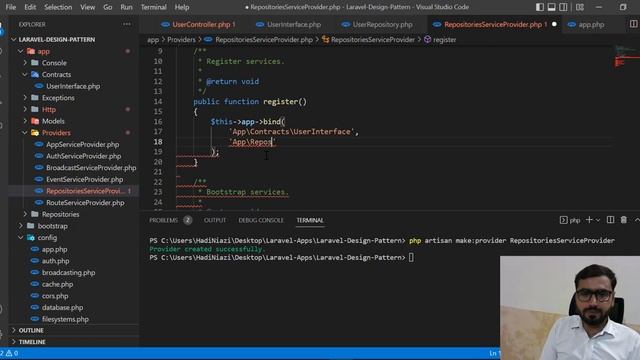The height and width of the screenshot is (360, 640).
Task: Expand the TIMELINE section
Action: tap(32, 342)
